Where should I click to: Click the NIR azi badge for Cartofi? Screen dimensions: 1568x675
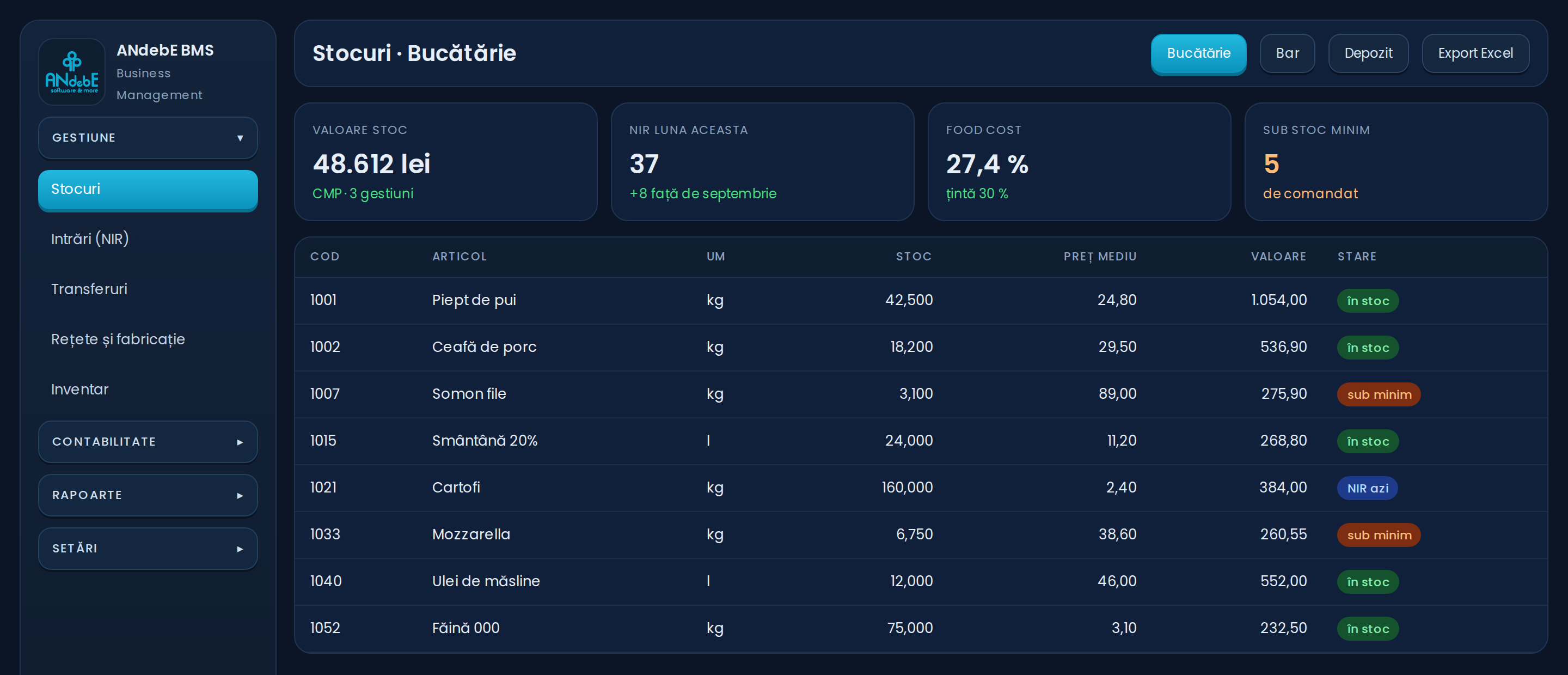[1367, 489]
